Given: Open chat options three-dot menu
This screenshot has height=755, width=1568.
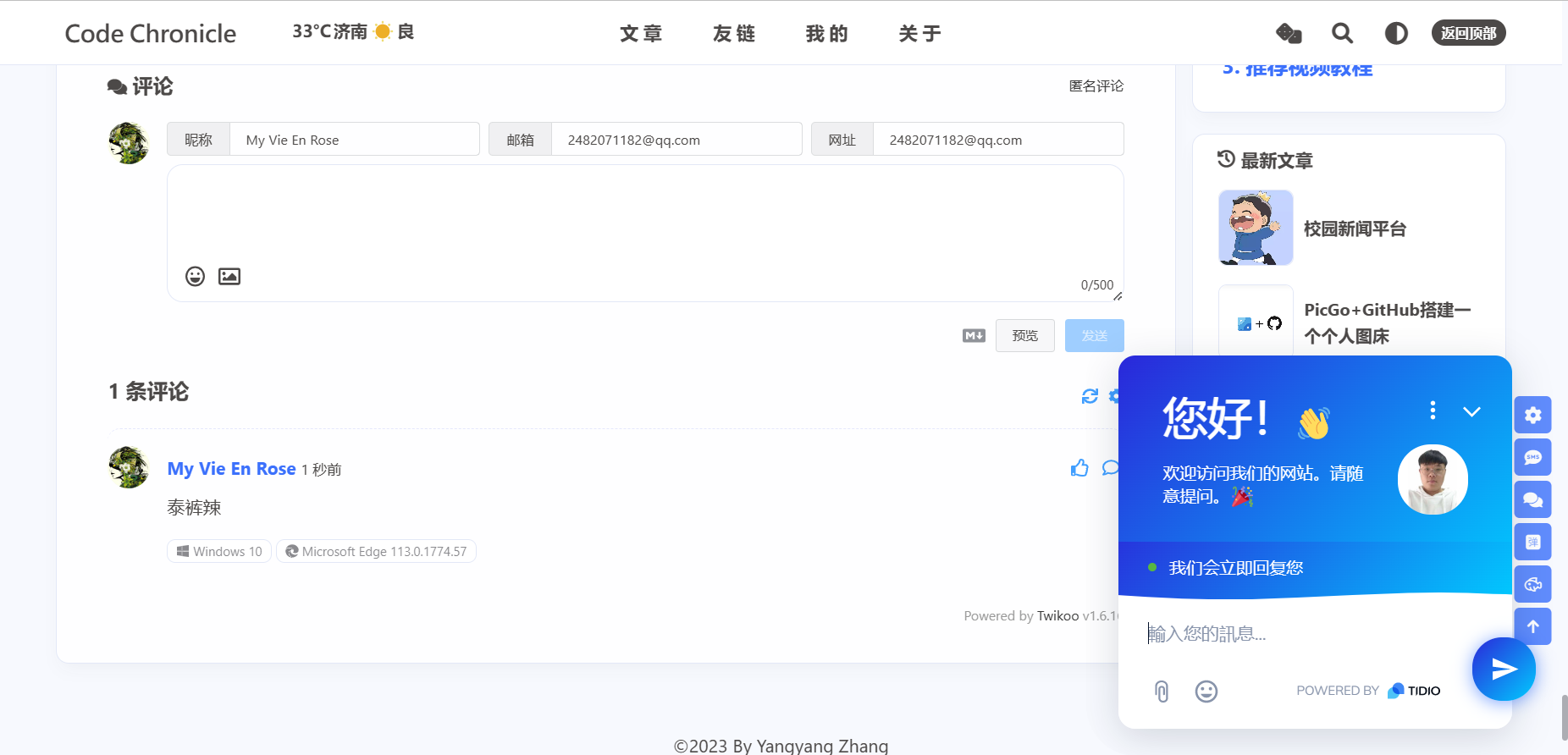Looking at the screenshot, I should (1433, 411).
